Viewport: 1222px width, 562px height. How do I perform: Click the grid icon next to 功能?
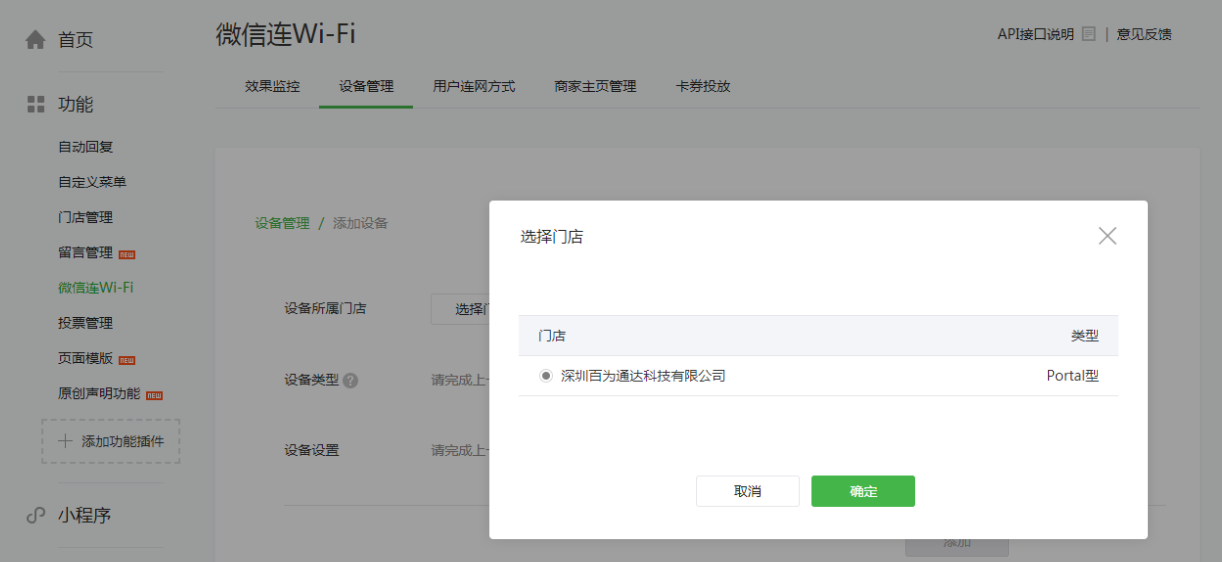click(x=36, y=104)
